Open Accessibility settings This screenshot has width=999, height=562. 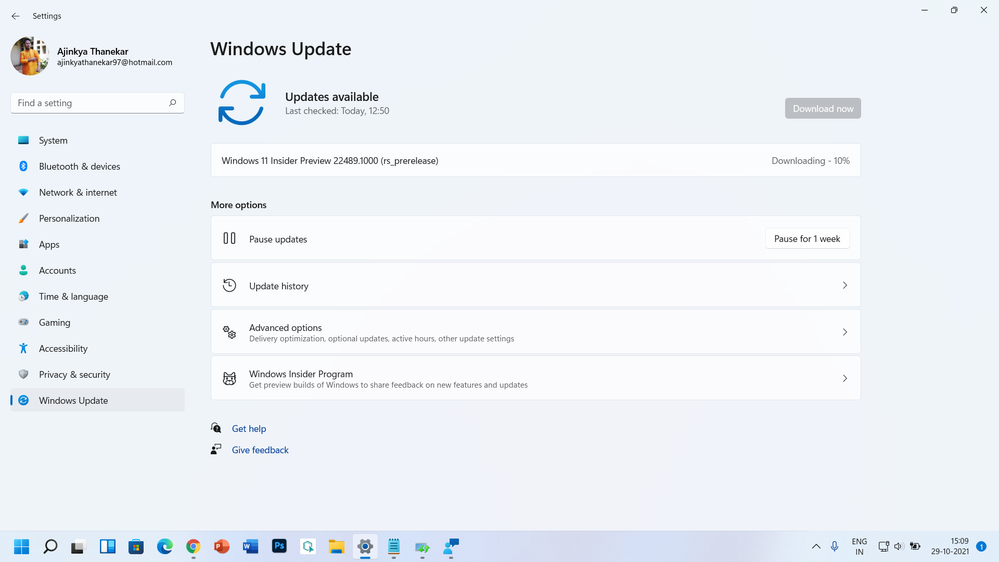pos(97,349)
